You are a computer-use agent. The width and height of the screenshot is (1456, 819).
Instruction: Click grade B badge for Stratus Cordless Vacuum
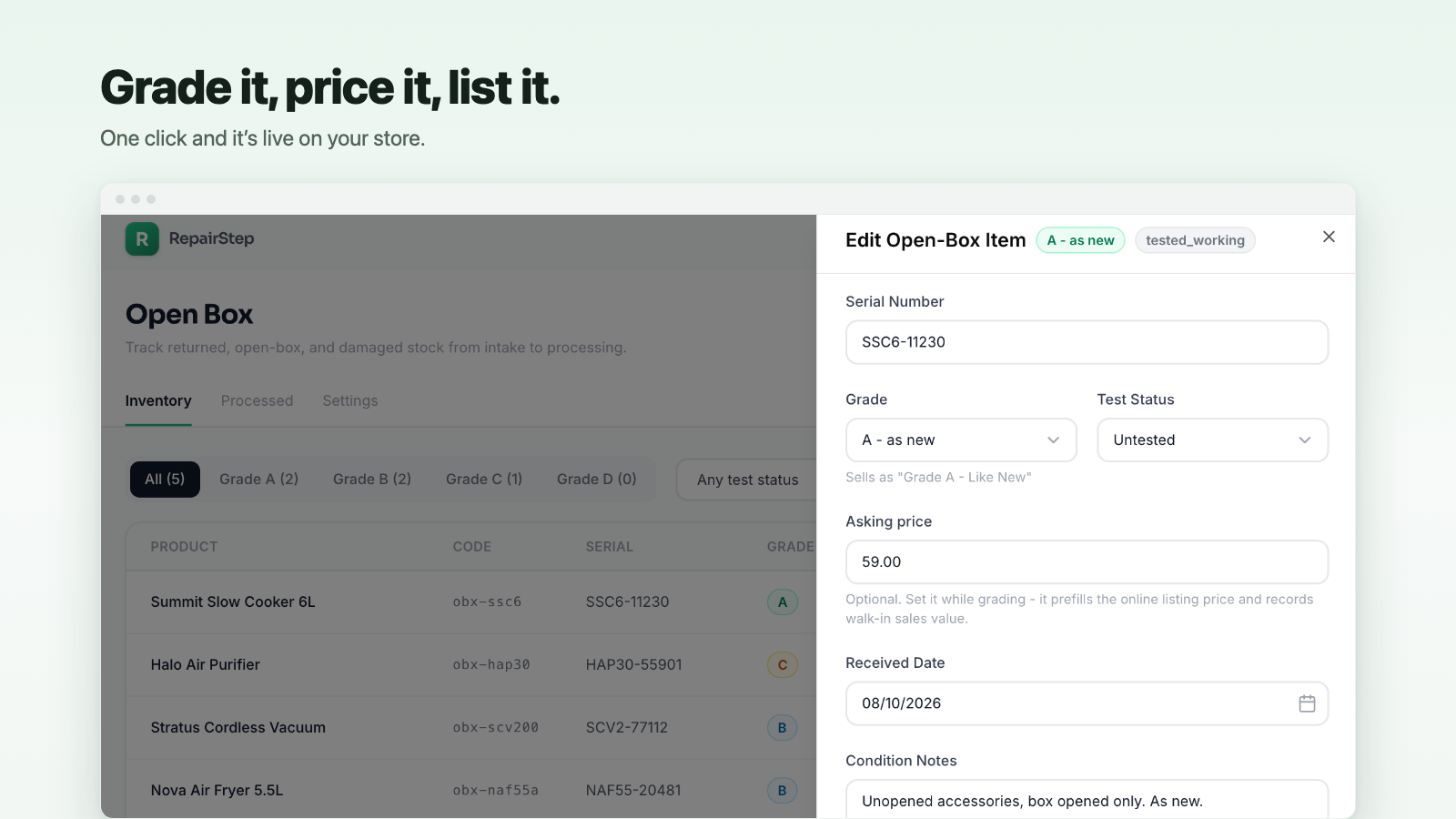point(783,728)
